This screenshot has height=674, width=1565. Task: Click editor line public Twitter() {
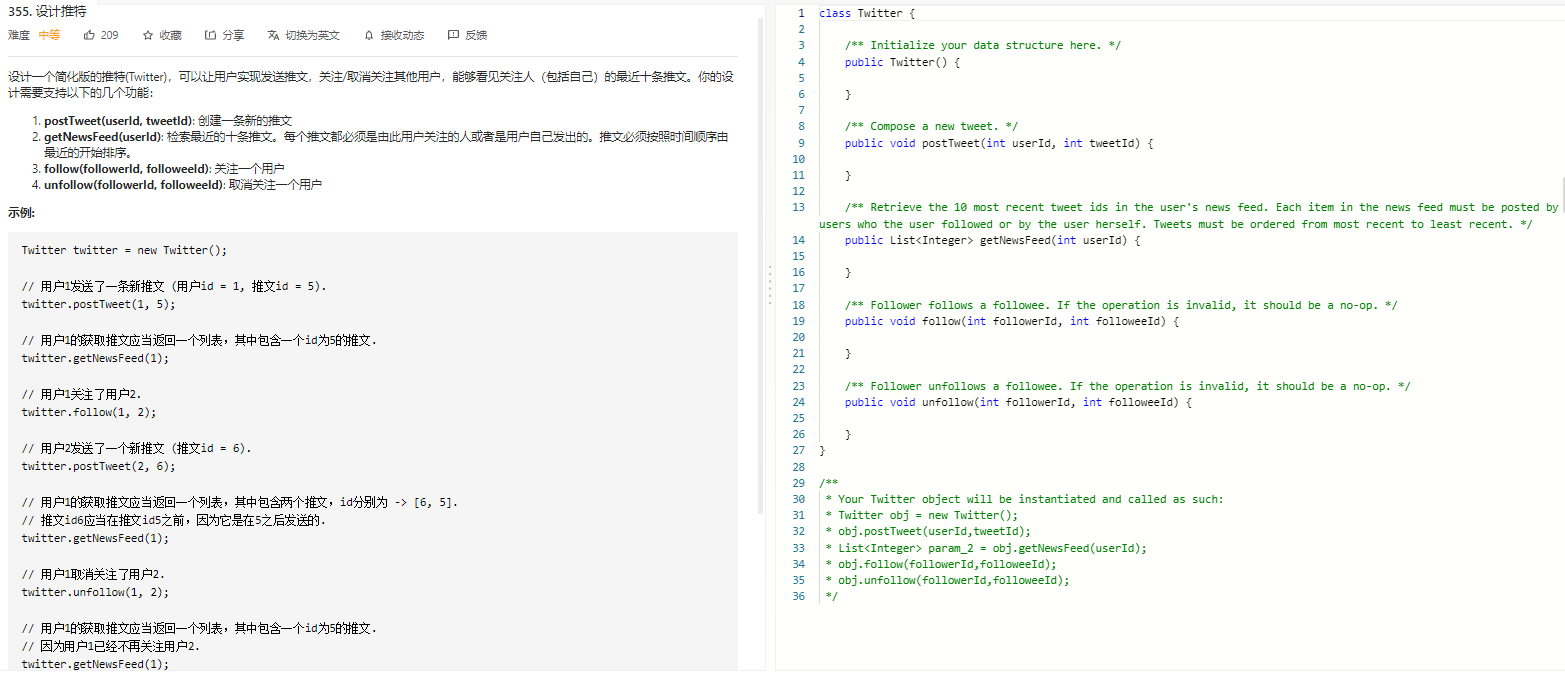click(x=903, y=62)
